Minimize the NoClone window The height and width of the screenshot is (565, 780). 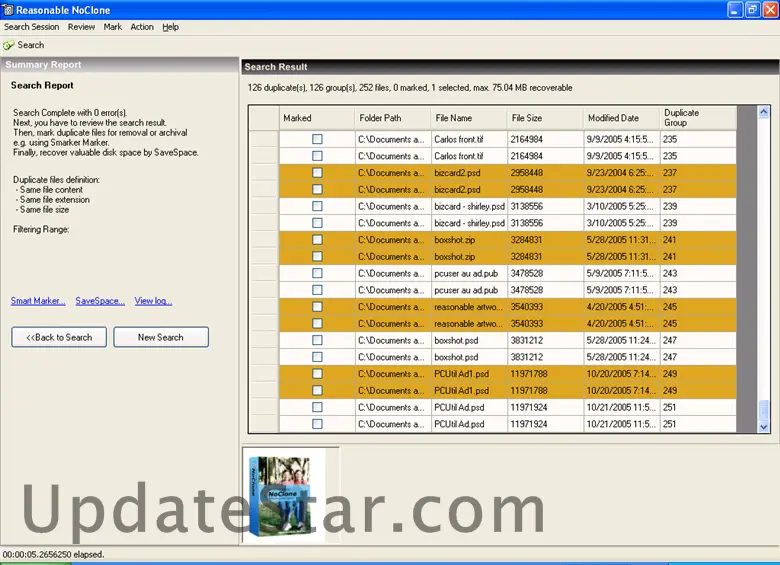tap(735, 10)
